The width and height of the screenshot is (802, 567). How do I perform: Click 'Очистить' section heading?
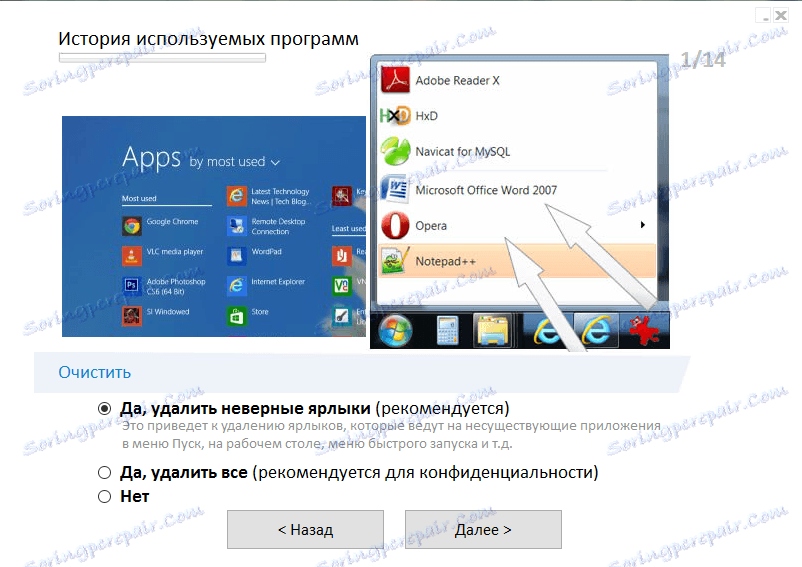point(95,372)
